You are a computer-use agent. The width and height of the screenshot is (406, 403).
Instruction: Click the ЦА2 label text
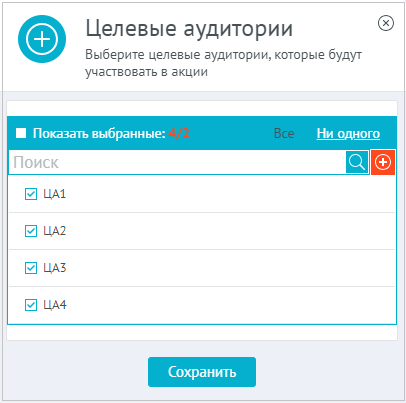coord(55,231)
